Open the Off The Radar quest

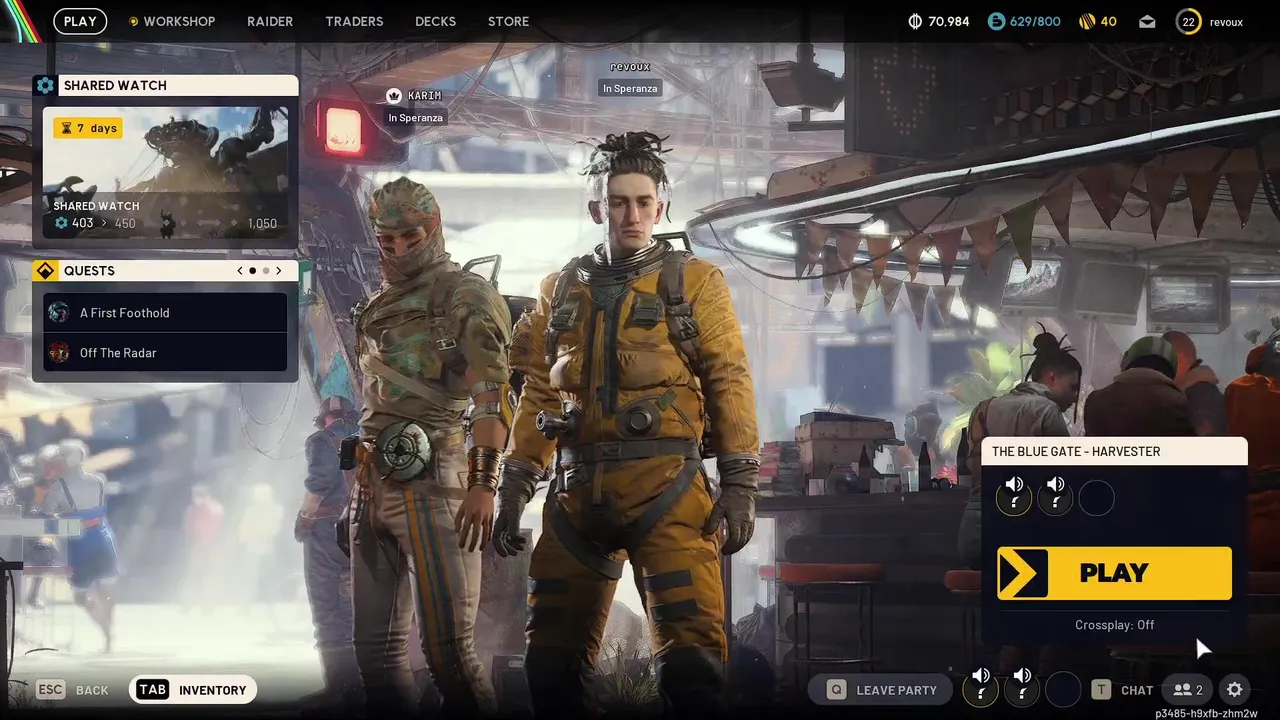pos(165,352)
